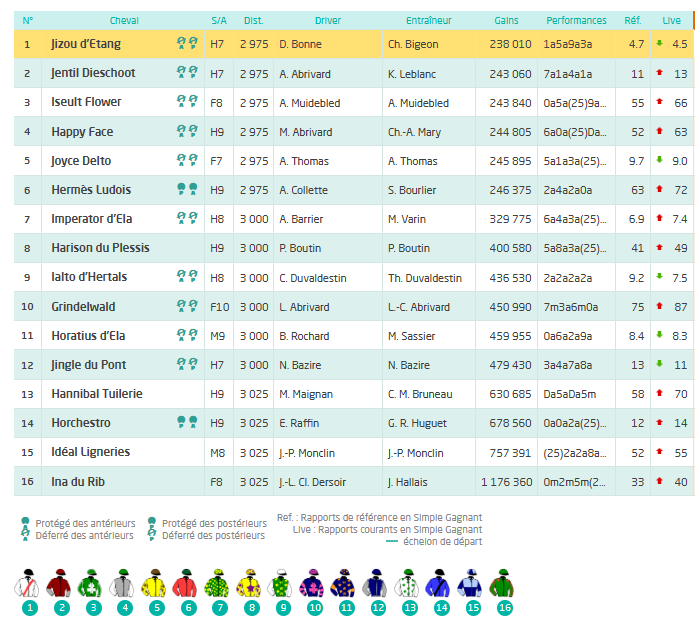
Task: Sort by the Gains column header
Action: [506, 20]
